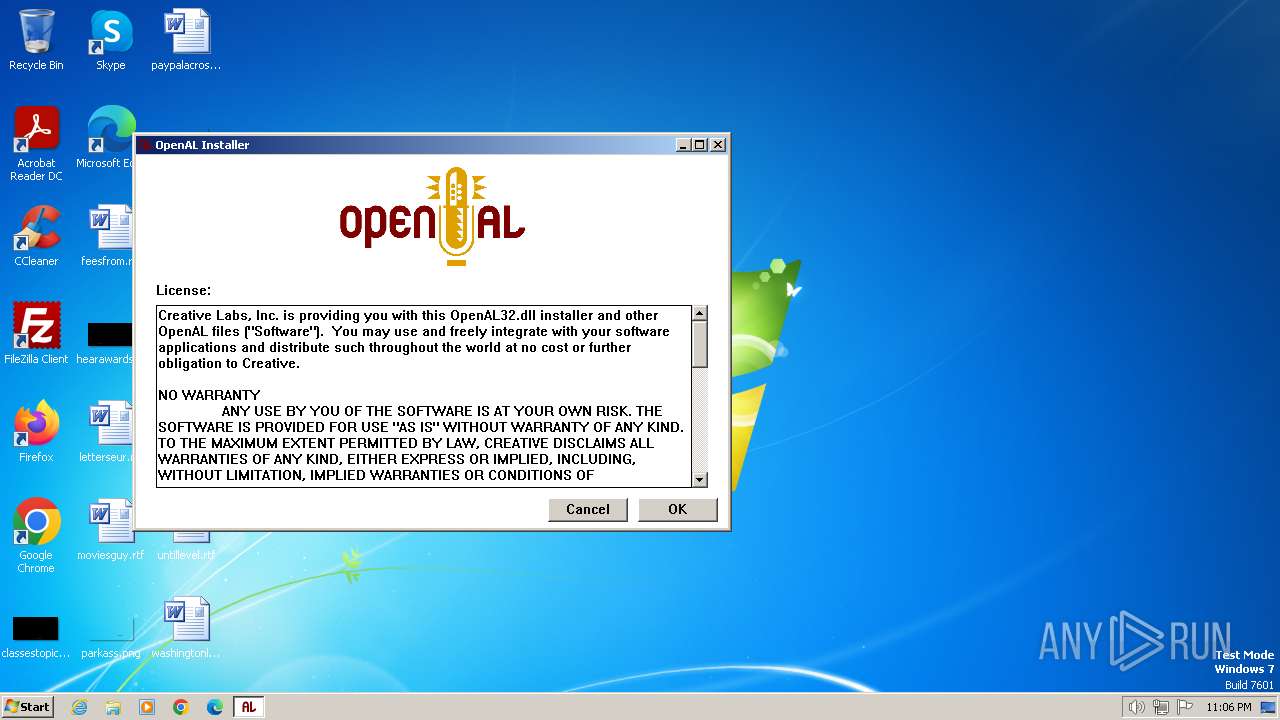Click the license scrollbar thumb

point(700,344)
